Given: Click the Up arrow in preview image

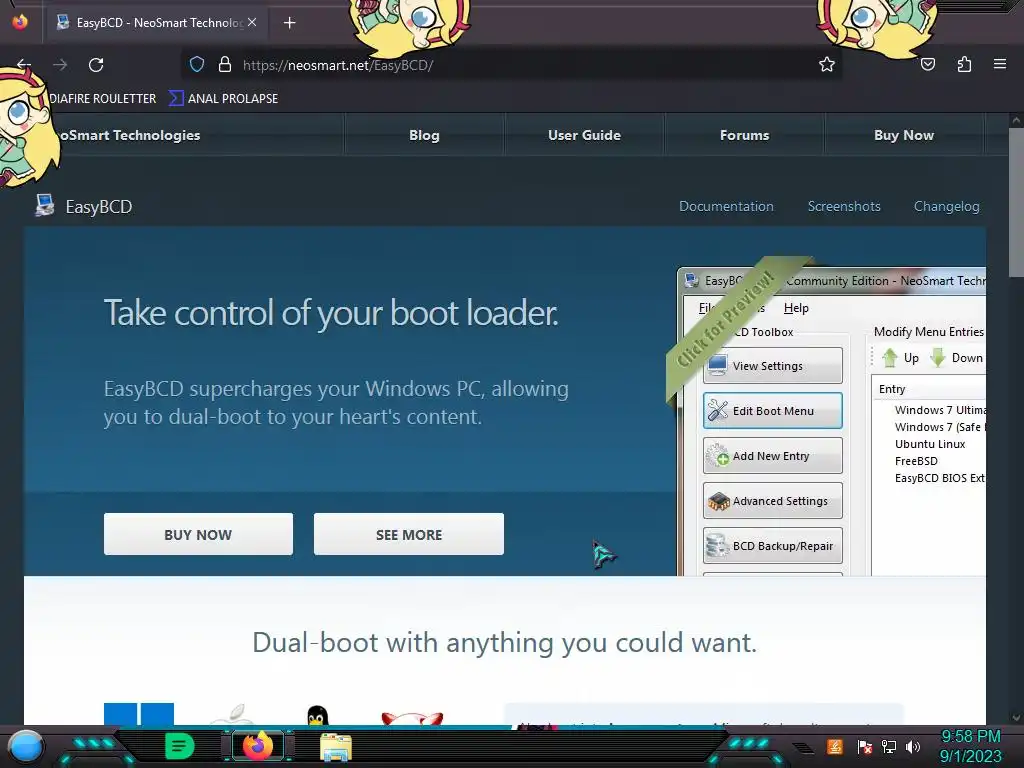Looking at the screenshot, I should (x=900, y=358).
